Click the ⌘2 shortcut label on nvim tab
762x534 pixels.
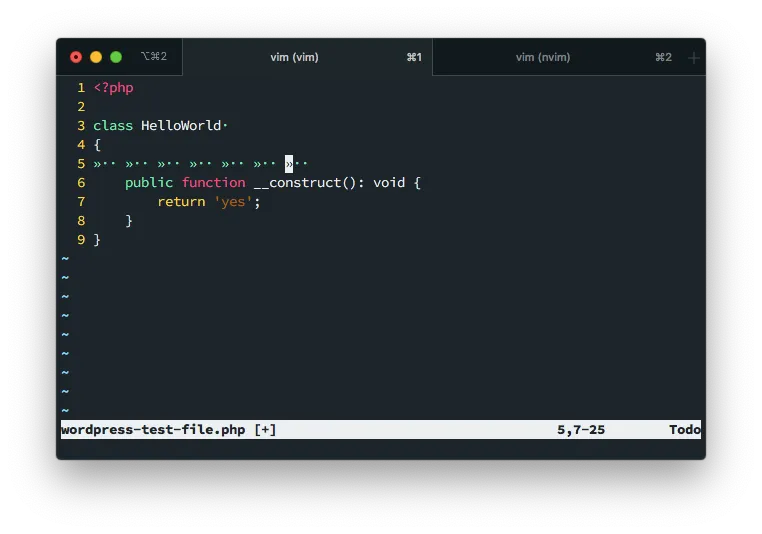(x=663, y=57)
